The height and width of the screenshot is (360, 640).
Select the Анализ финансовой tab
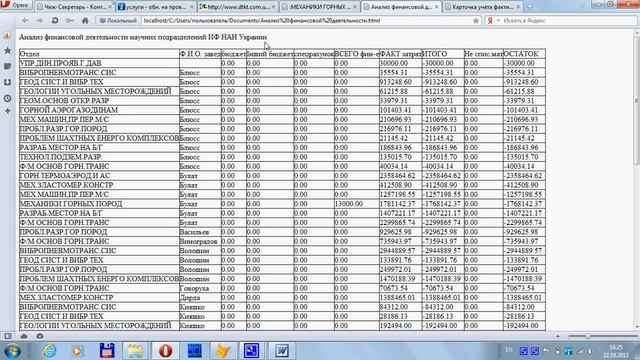pos(401,7)
